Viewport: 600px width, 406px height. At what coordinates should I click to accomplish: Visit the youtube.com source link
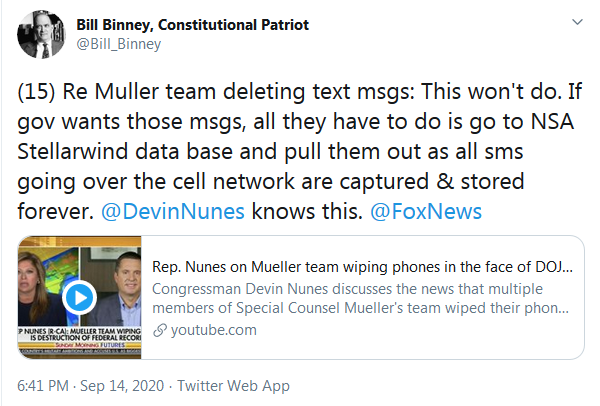point(213,330)
